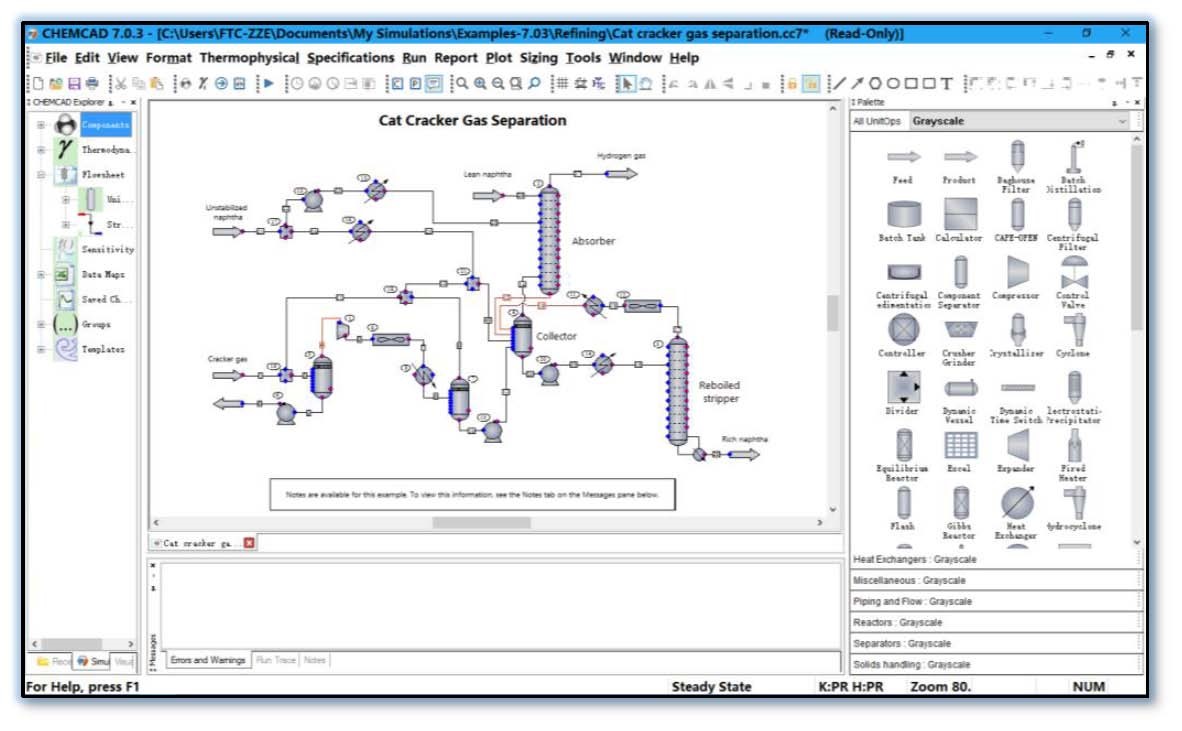The width and height of the screenshot is (1182, 731).
Task: Switch to the Run Trace tab
Action: (276, 660)
